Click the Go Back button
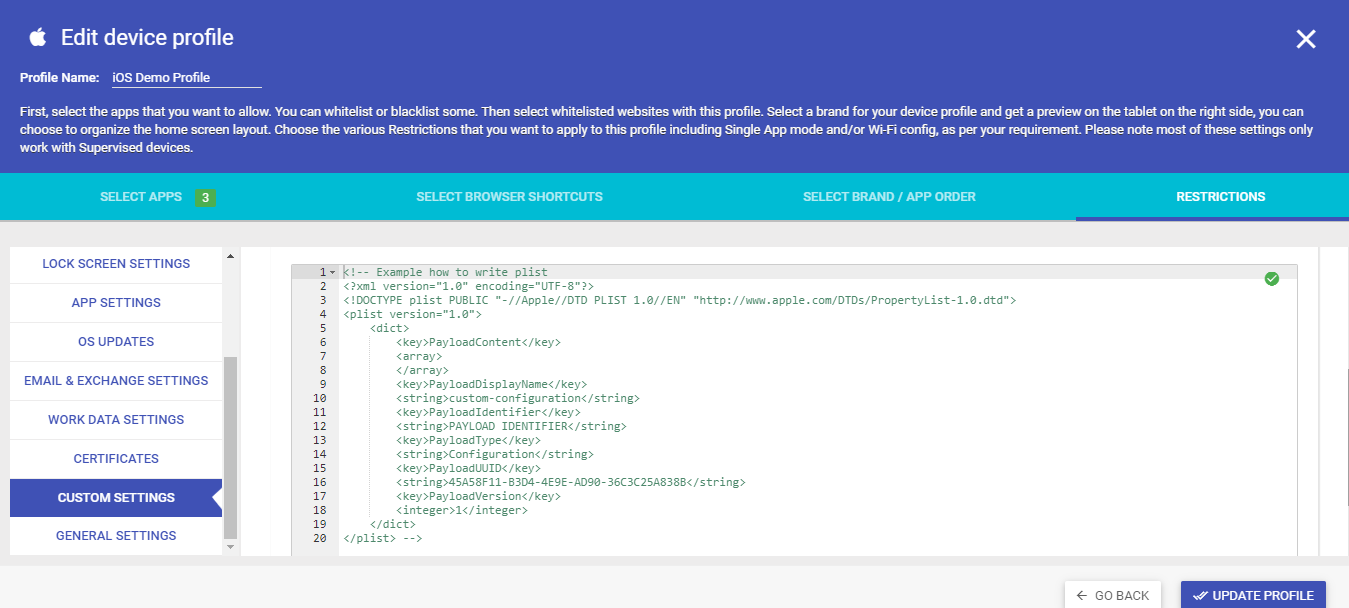1349x608 pixels. pyautogui.click(x=1113, y=595)
